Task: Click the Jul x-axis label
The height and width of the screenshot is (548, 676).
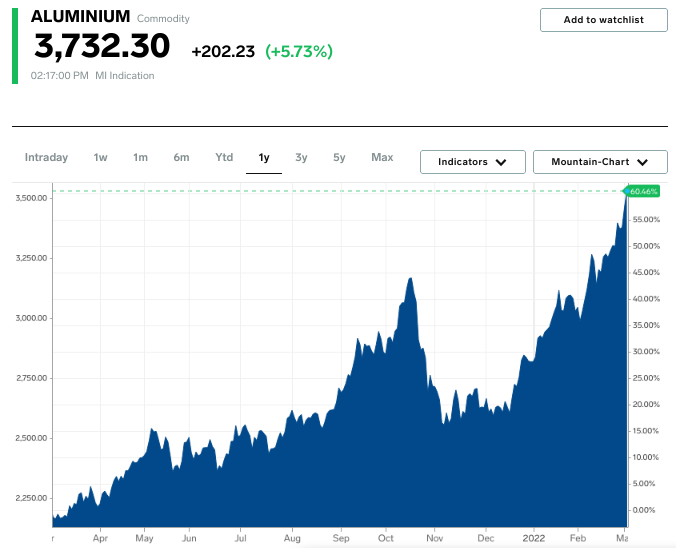Action: coord(241,538)
